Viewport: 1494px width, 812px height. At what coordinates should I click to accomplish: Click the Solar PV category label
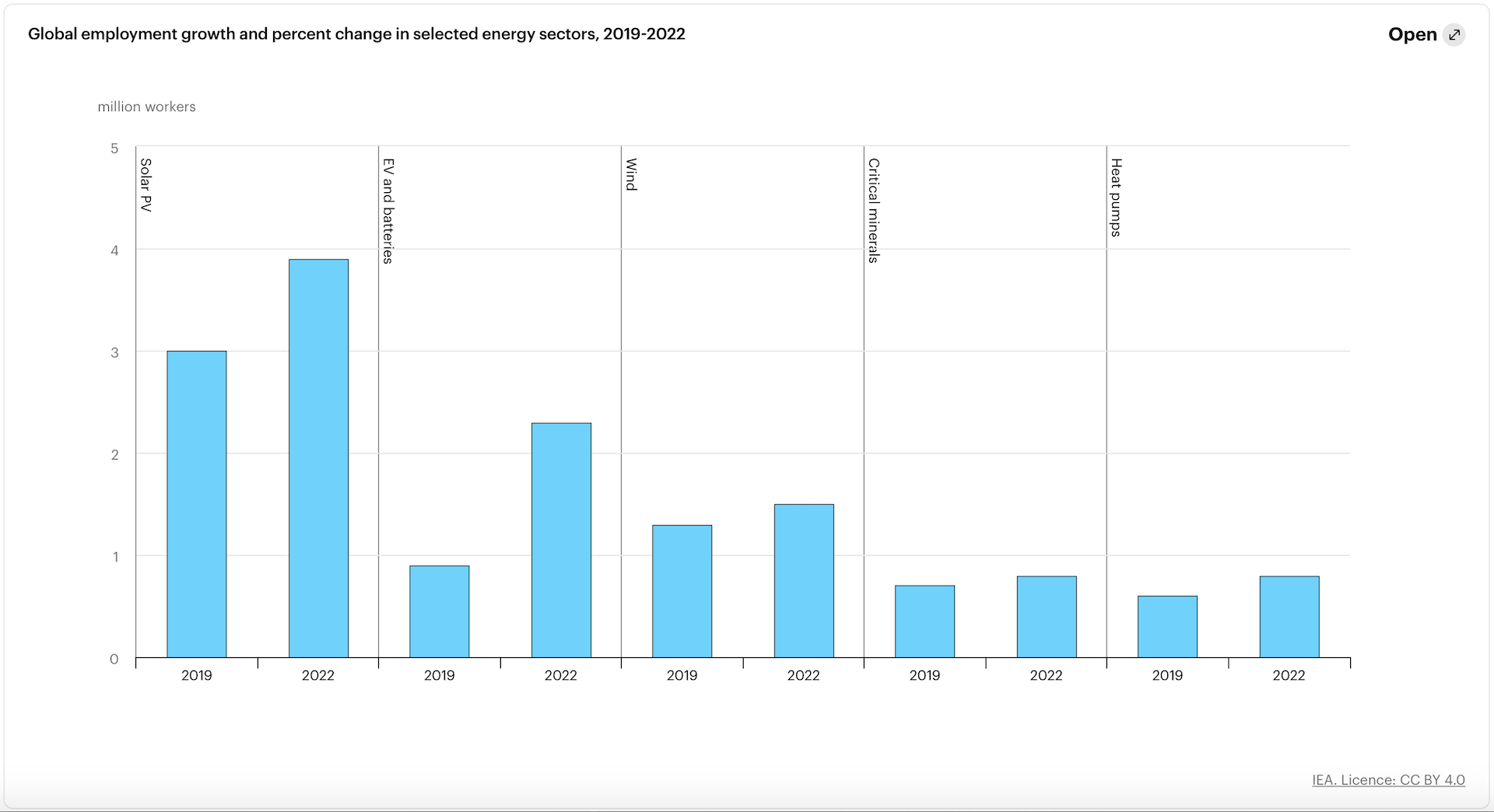[146, 185]
